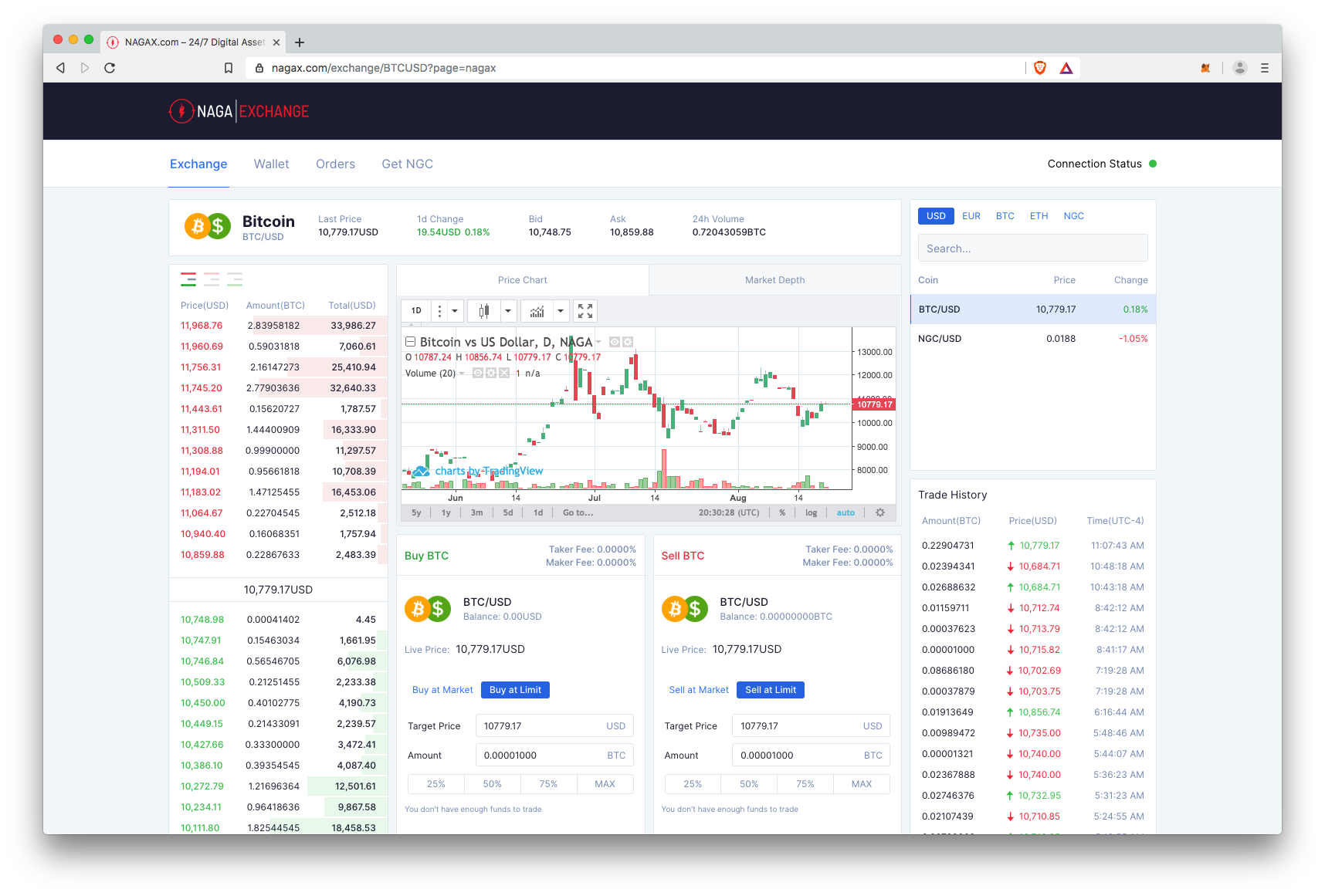Click the Bitcoin/USD coin icon in header

click(207, 227)
